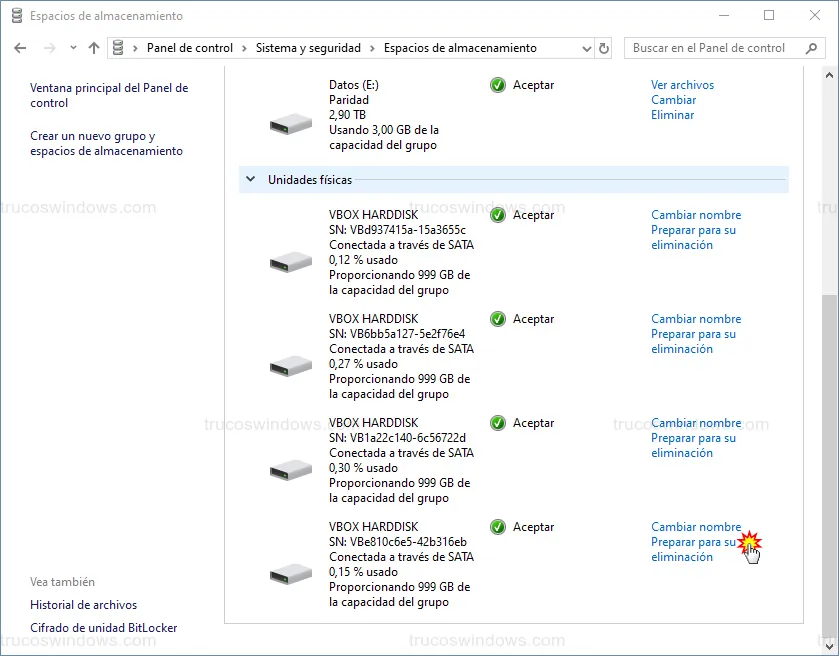Click the storage icon in address bar
The height and width of the screenshot is (656, 839).
[119, 48]
